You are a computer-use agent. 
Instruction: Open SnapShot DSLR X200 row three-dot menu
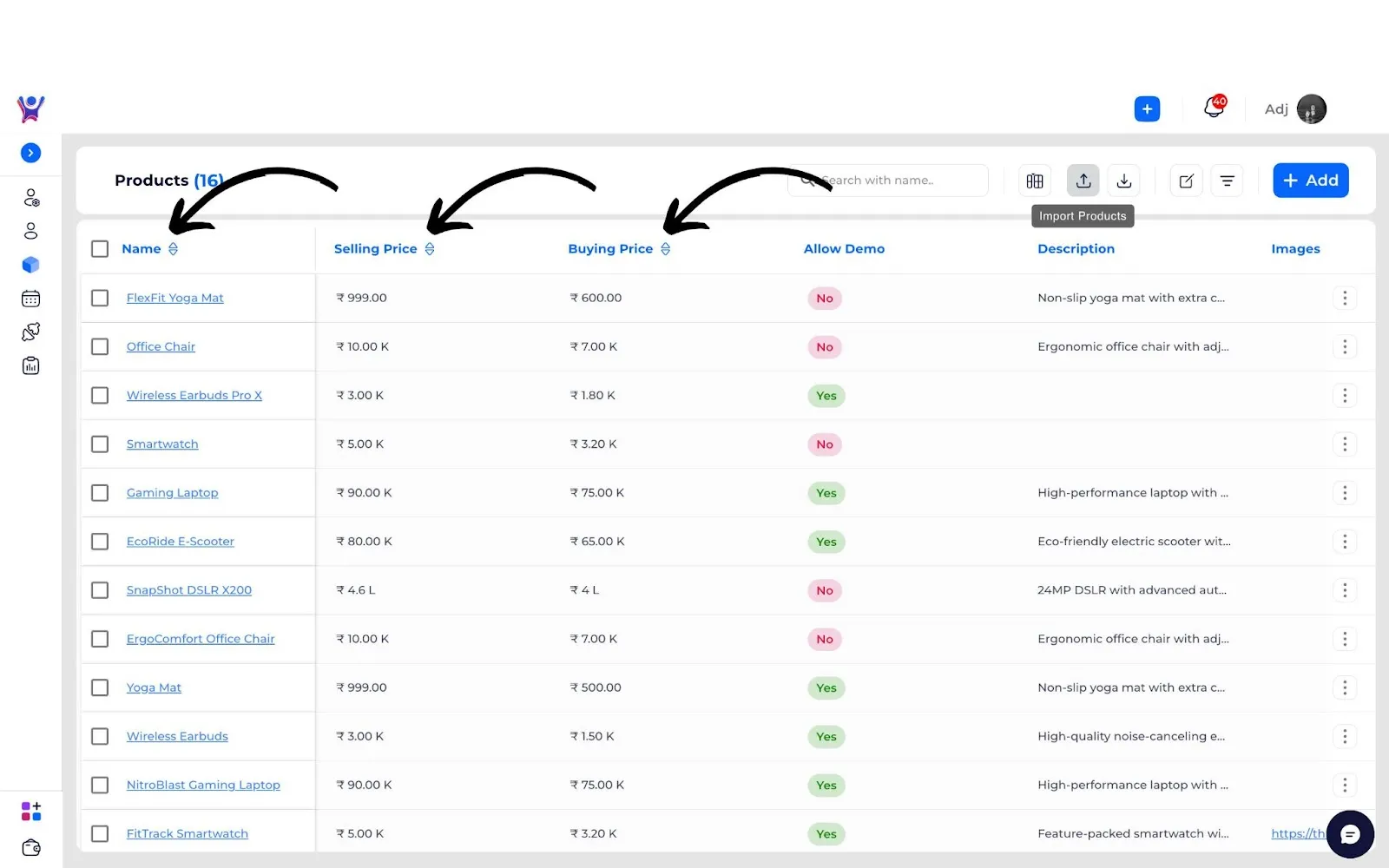(x=1345, y=590)
